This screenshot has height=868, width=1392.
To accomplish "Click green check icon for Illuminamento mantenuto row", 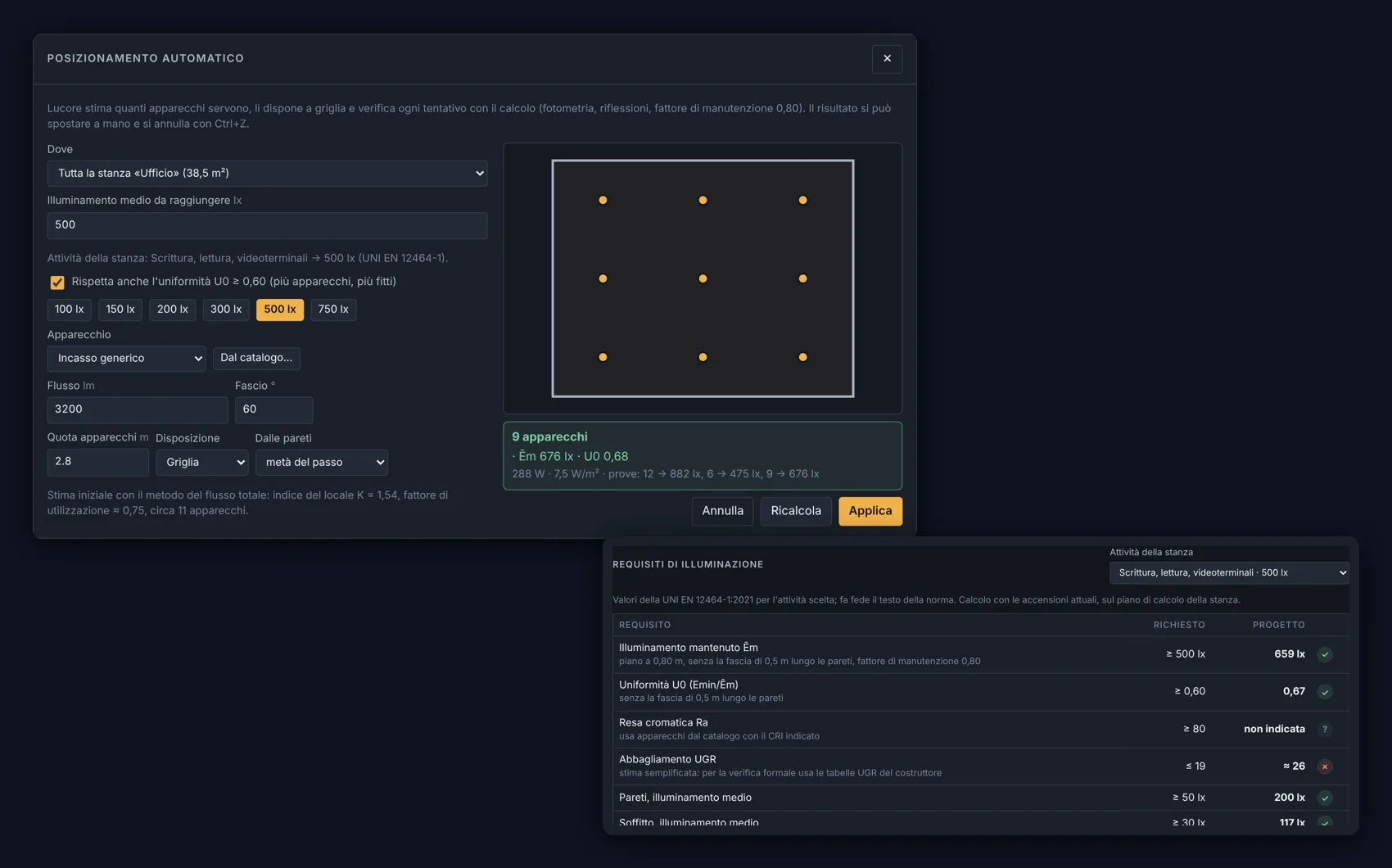I will tap(1325, 654).
